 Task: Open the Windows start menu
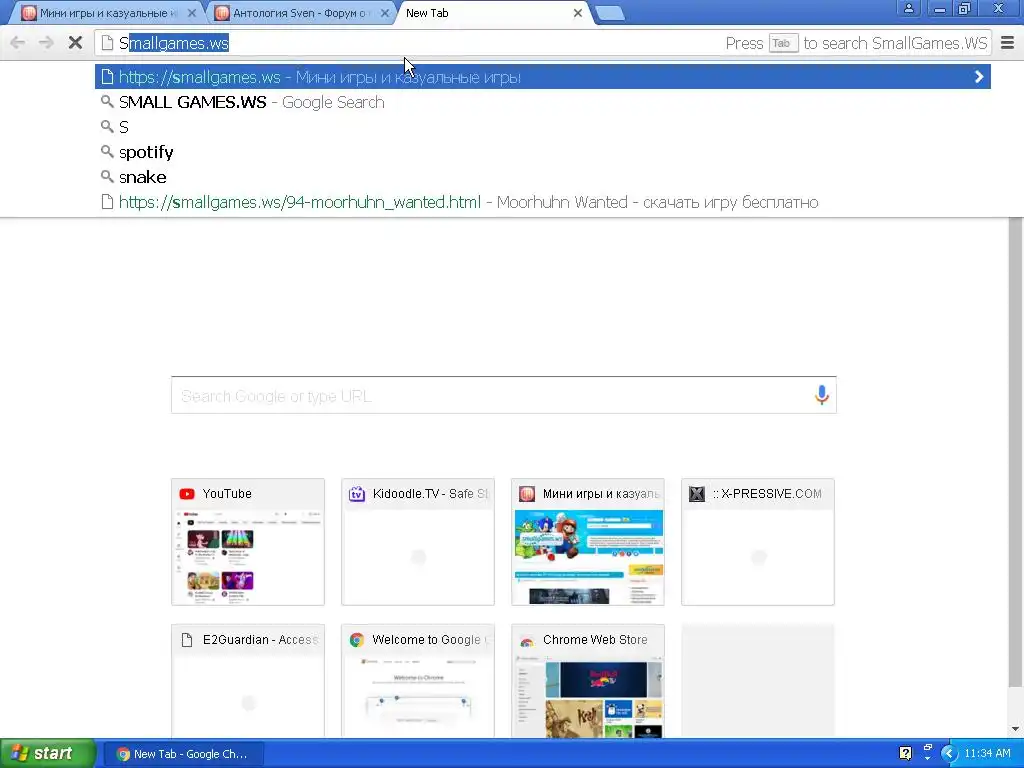(x=48, y=754)
